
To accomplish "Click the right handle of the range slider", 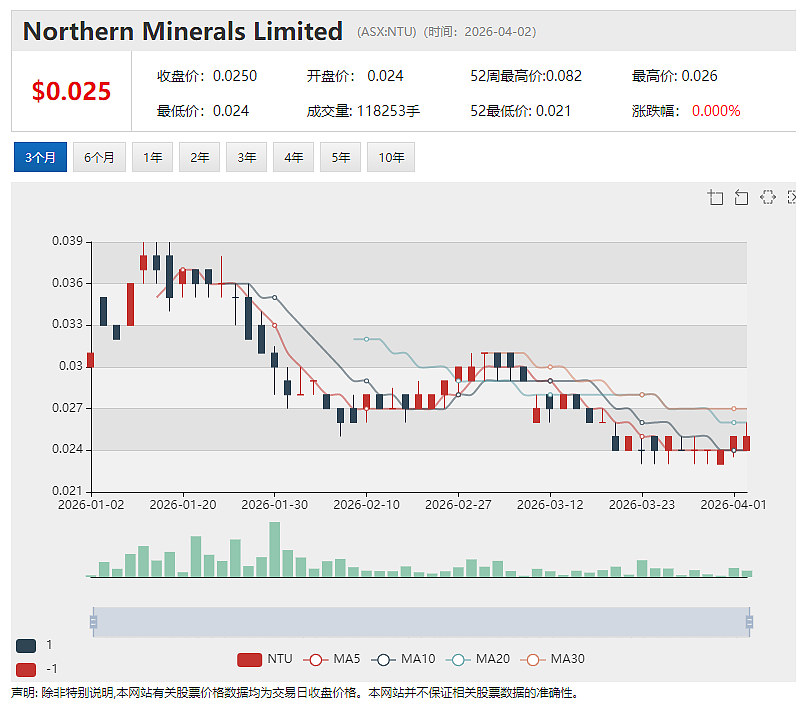I will tap(749, 622).
